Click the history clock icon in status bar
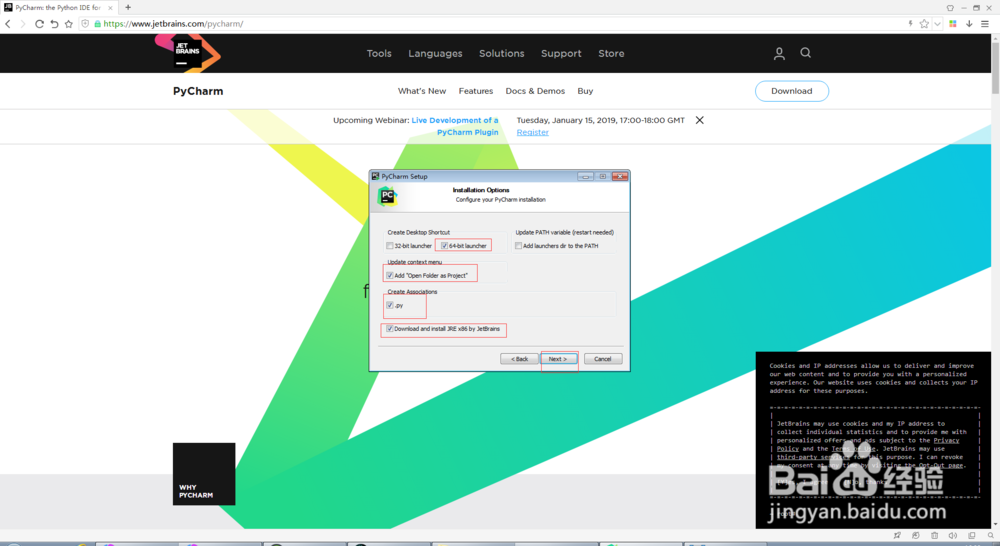This screenshot has width=1000, height=546. [x=916, y=536]
